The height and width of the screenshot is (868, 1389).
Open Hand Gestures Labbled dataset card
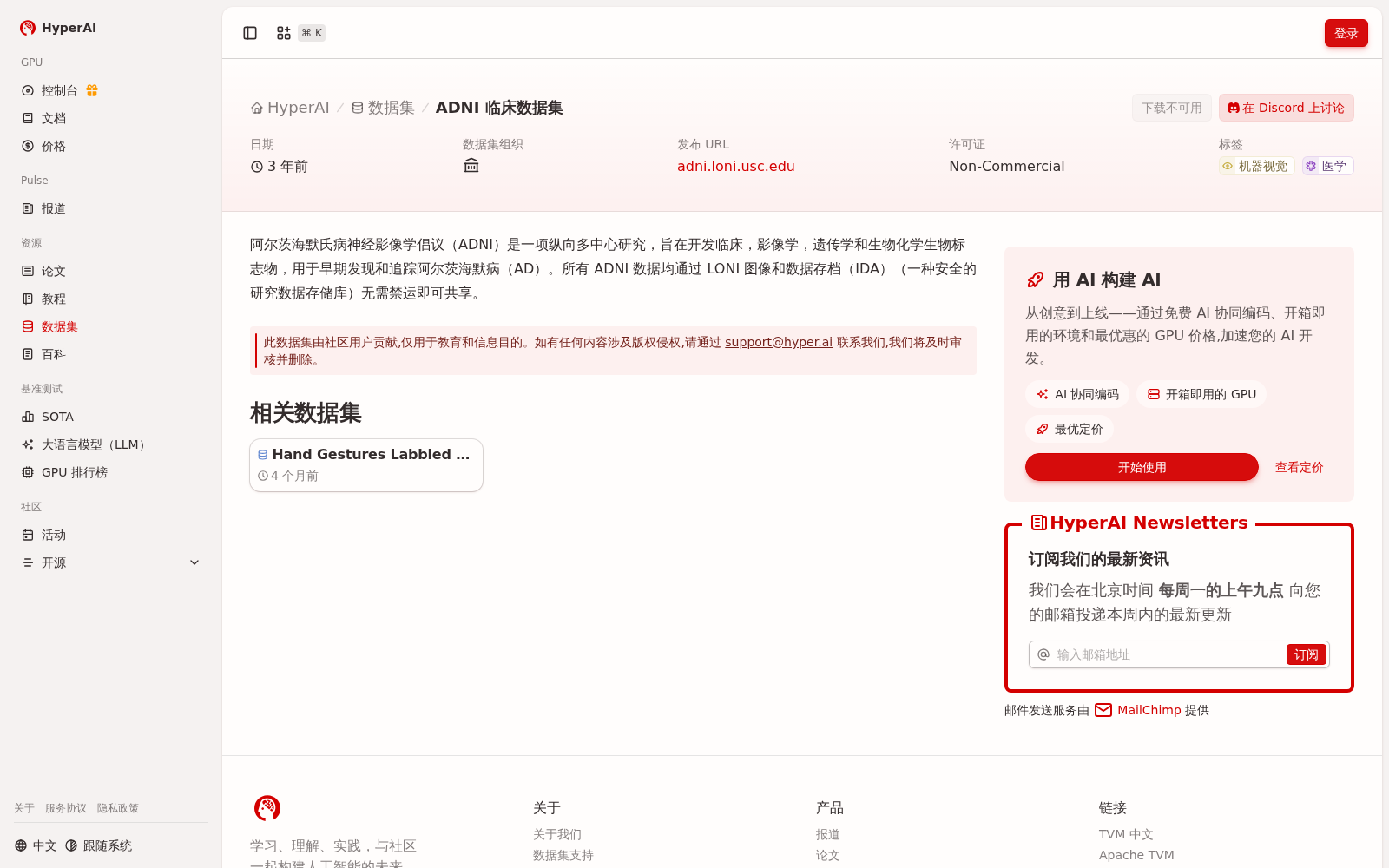pyautogui.click(x=366, y=465)
